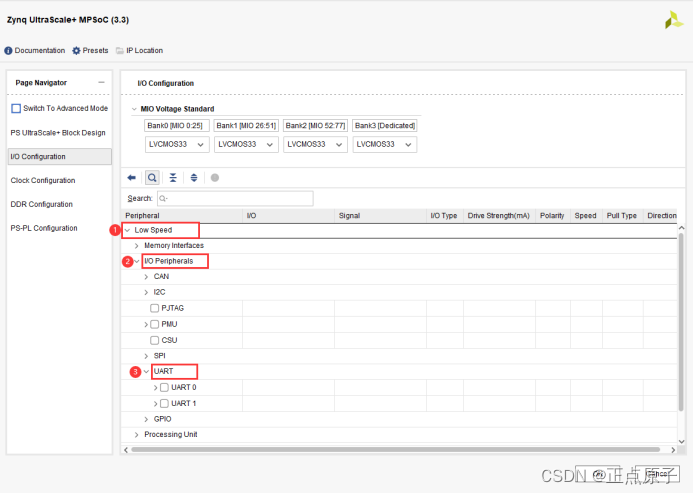Enable the PMU checkbox
This screenshot has width=693, height=494.
154,324
